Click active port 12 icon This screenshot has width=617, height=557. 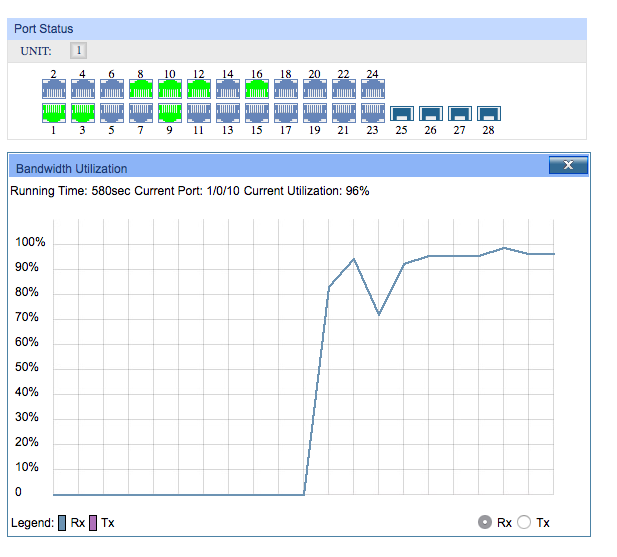point(199,89)
